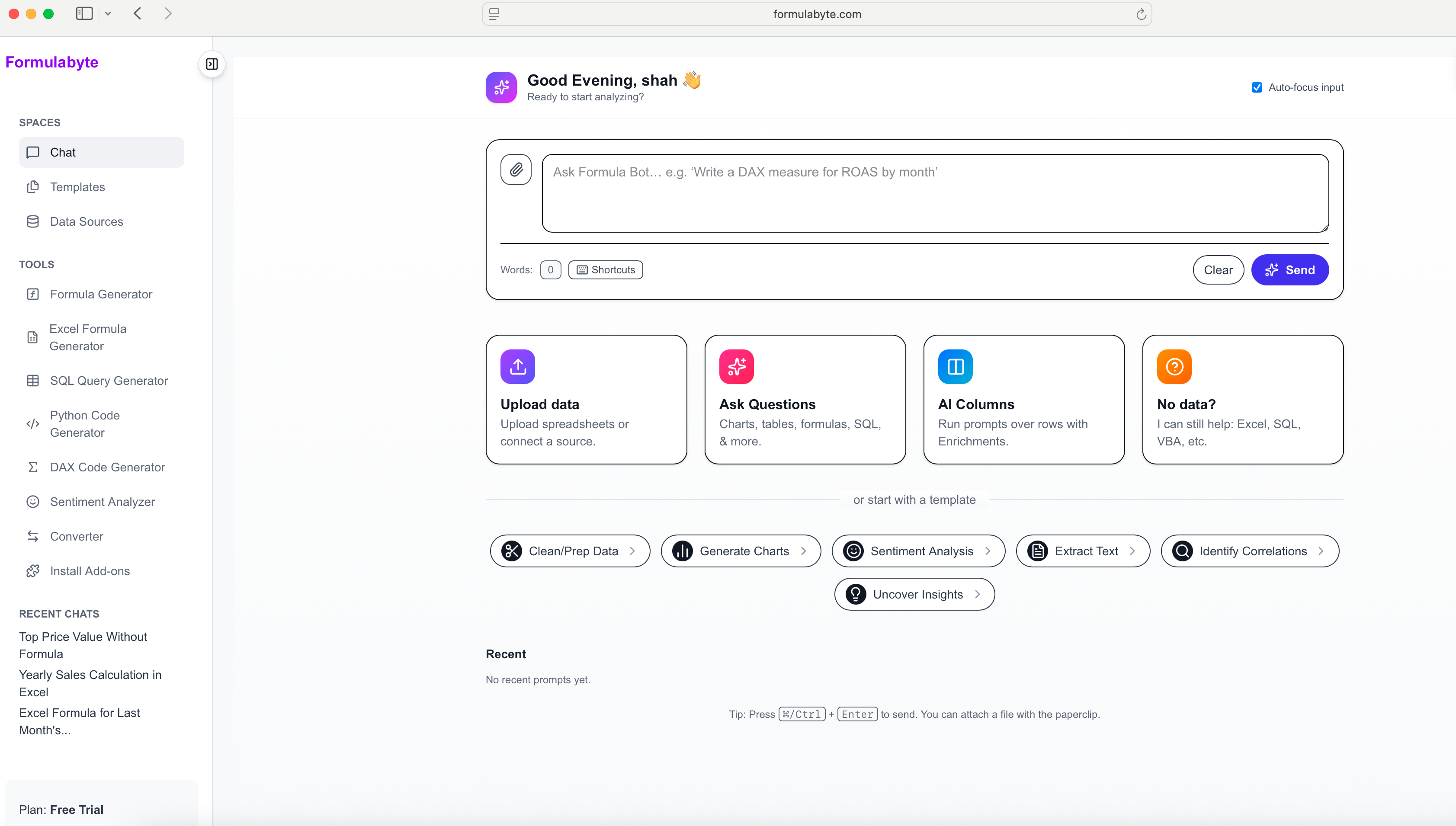Click Clear to empty the prompt box
The height and width of the screenshot is (826, 1456).
tap(1218, 269)
